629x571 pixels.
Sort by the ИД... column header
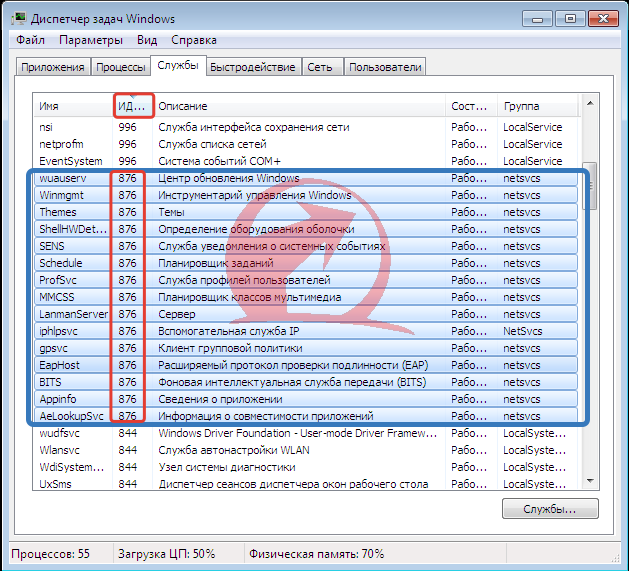tap(133, 106)
